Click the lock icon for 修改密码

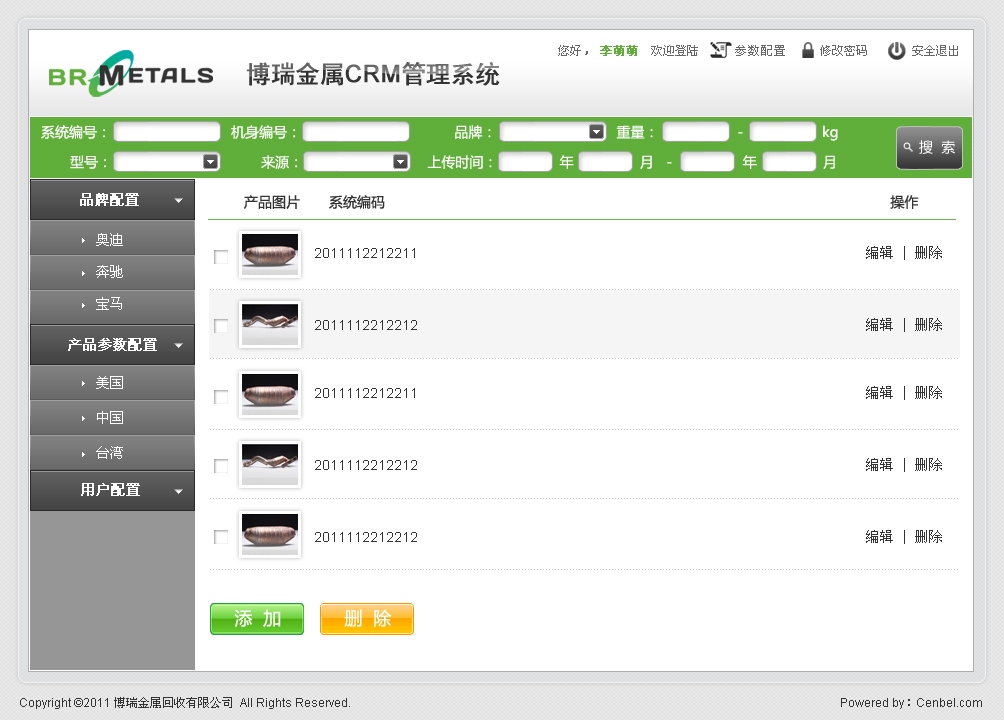pyautogui.click(x=808, y=50)
